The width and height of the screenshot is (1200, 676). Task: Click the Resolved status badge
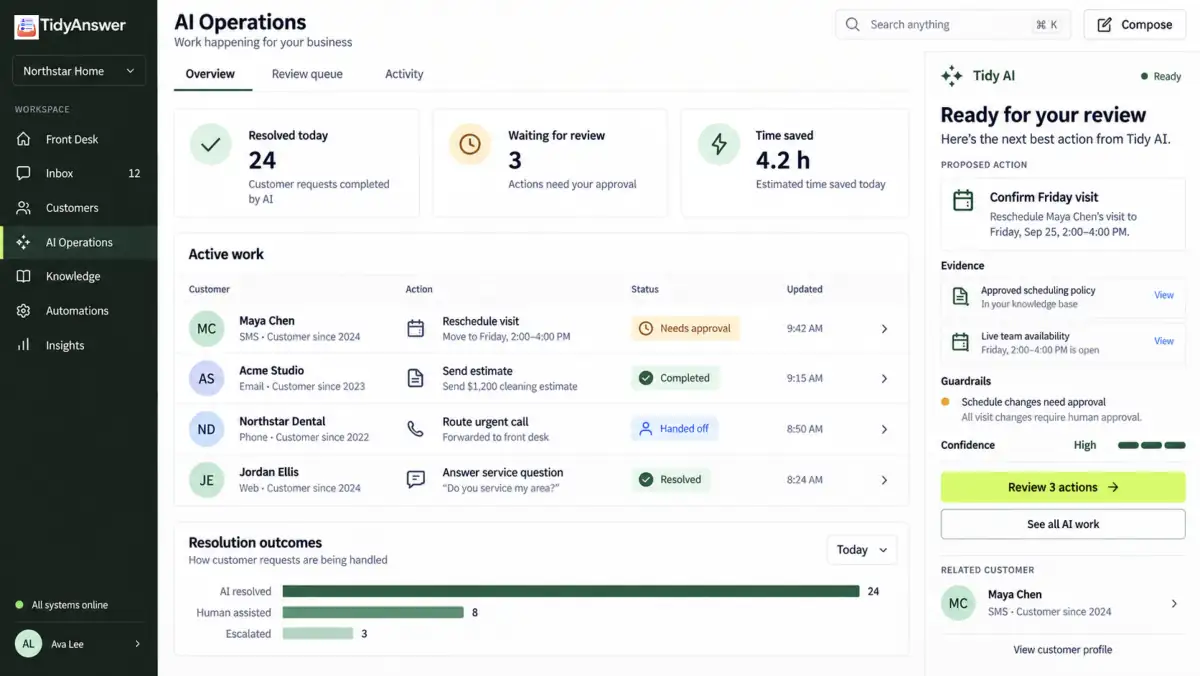pyautogui.click(x=670, y=479)
